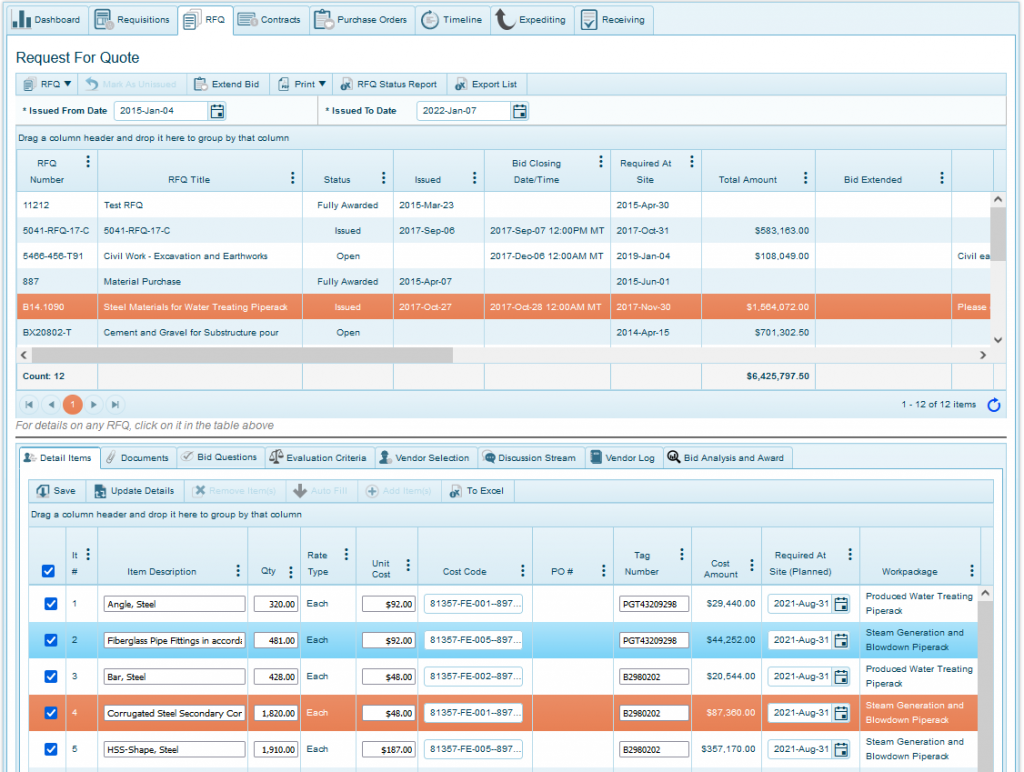Open the RFQ Title column options menu
This screenshot has height=772, width=1024.
point(292,178)
